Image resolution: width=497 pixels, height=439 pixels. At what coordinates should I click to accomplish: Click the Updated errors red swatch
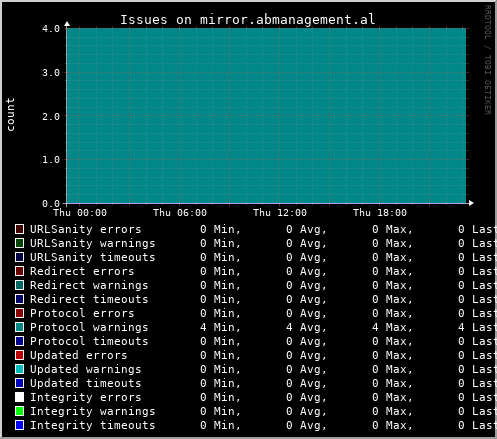20,355
